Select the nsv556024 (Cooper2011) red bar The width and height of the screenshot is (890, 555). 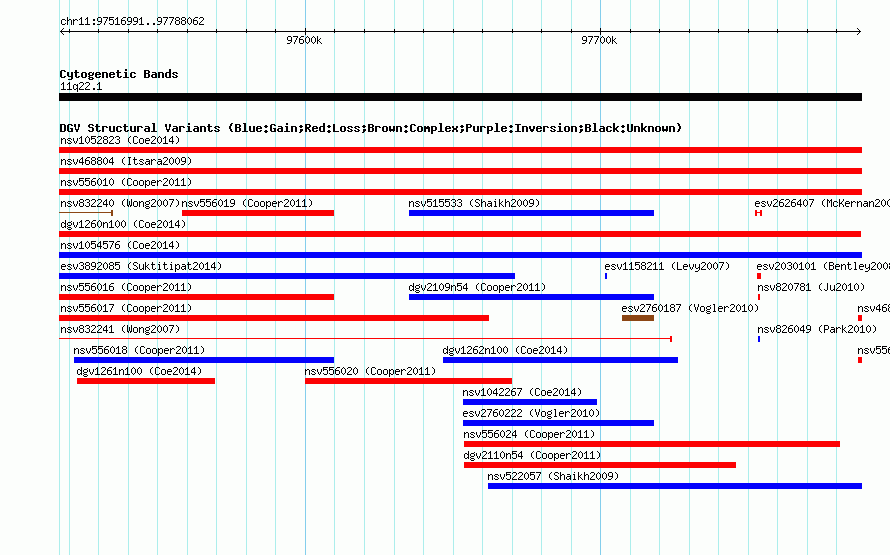click(652, 444)
